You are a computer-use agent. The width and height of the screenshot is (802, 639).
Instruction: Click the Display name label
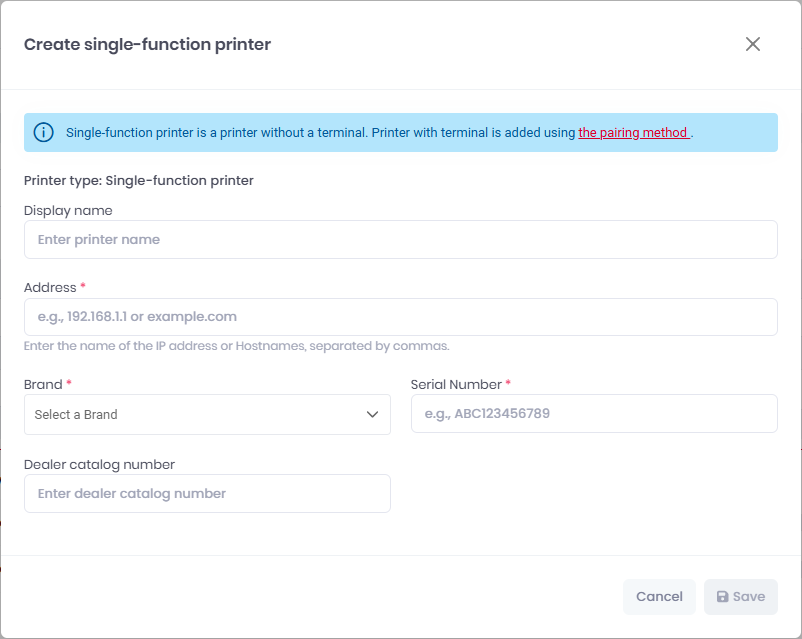point(68,211)
